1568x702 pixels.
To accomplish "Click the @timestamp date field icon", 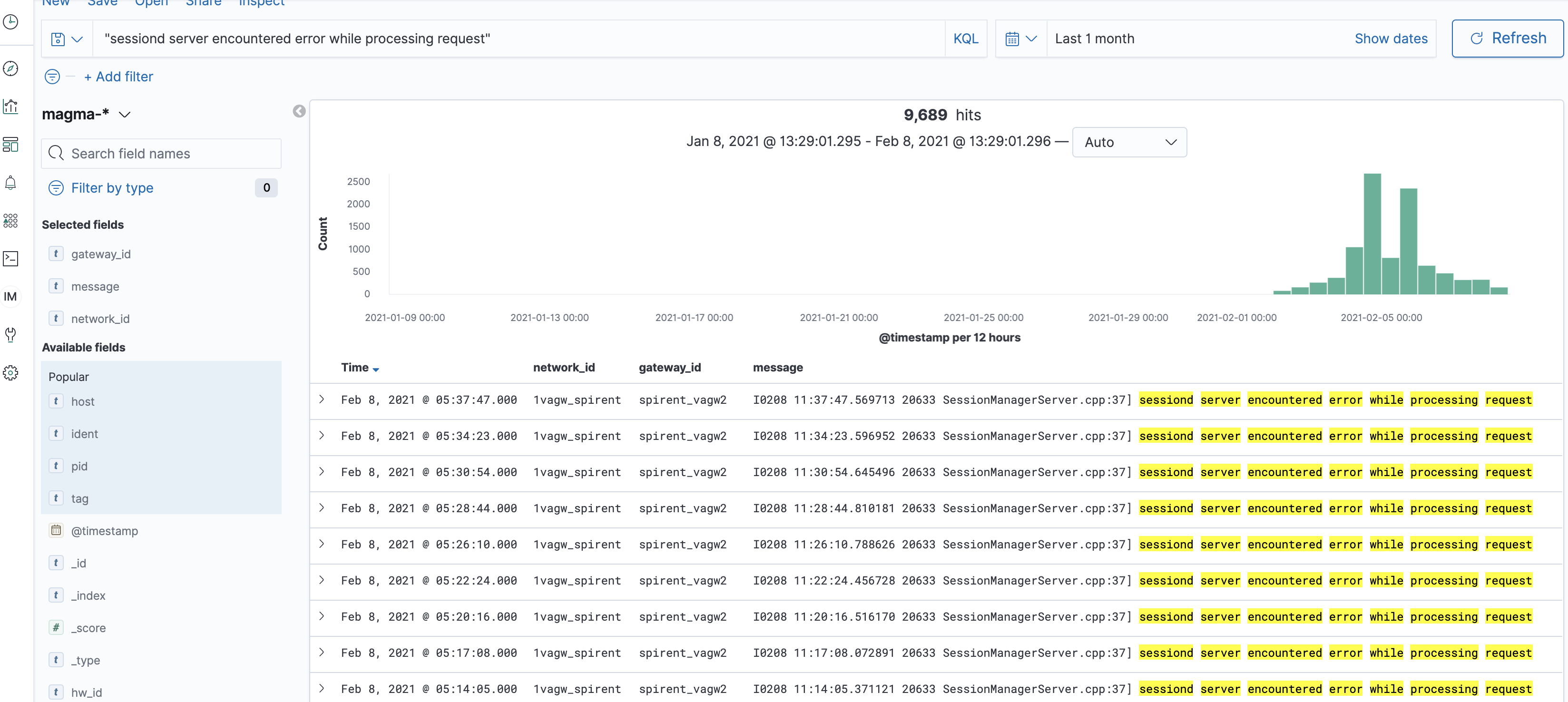I will [56, 530].
